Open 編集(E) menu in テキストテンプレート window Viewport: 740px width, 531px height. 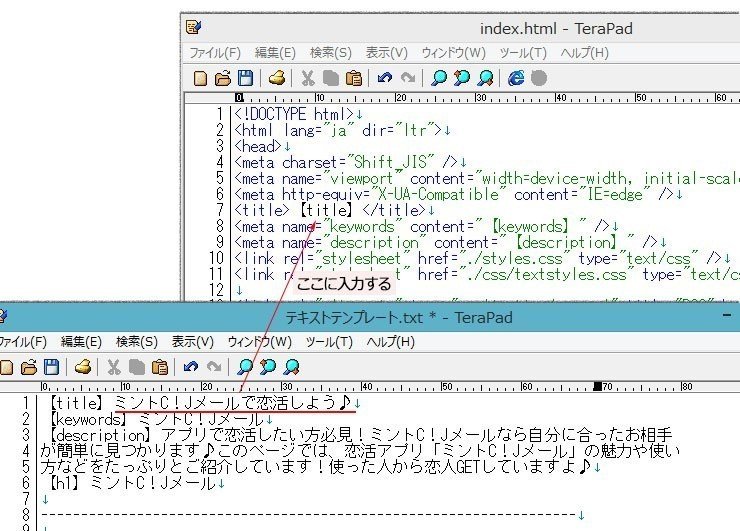tap(81, 342)
